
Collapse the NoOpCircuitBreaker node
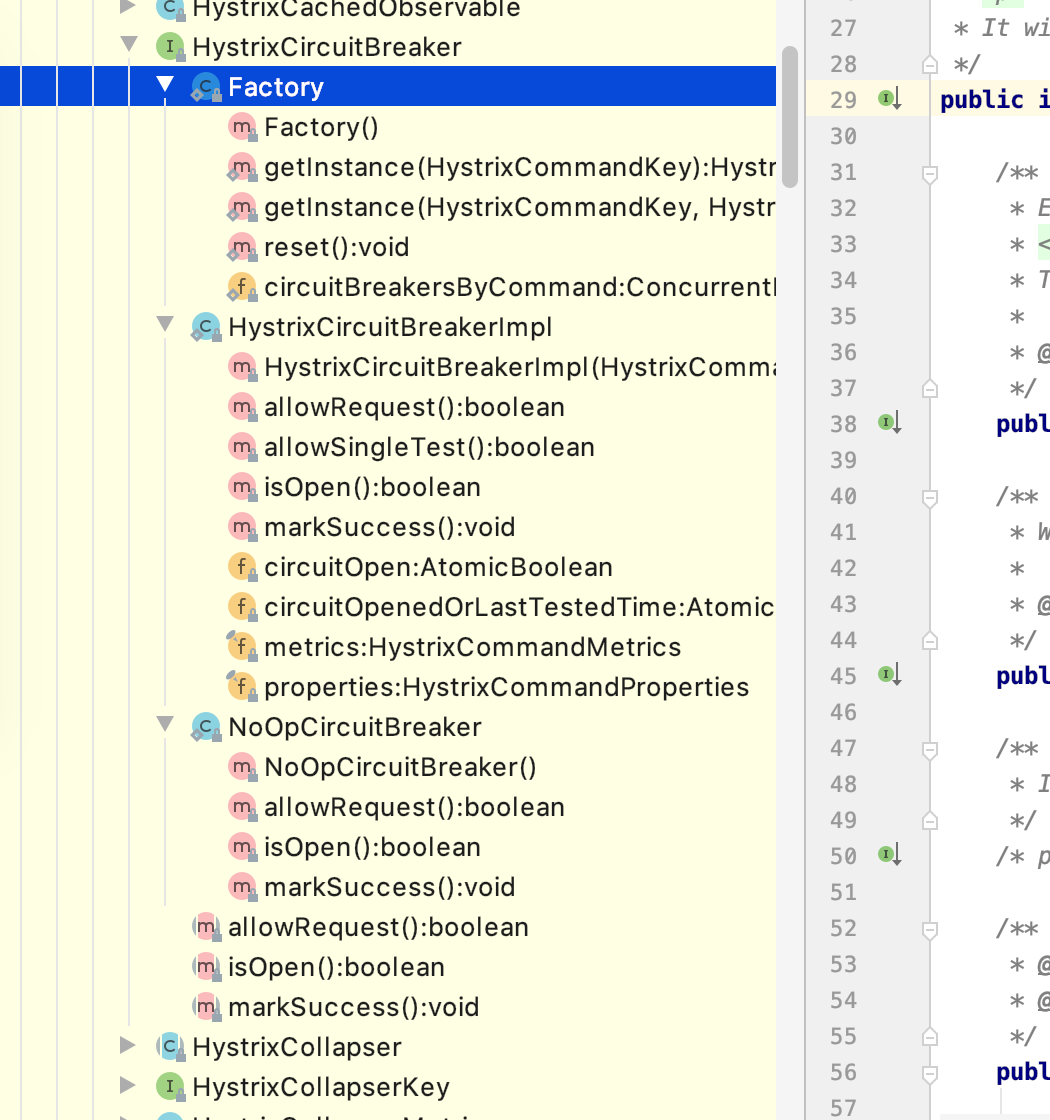(x=165, y=725)
